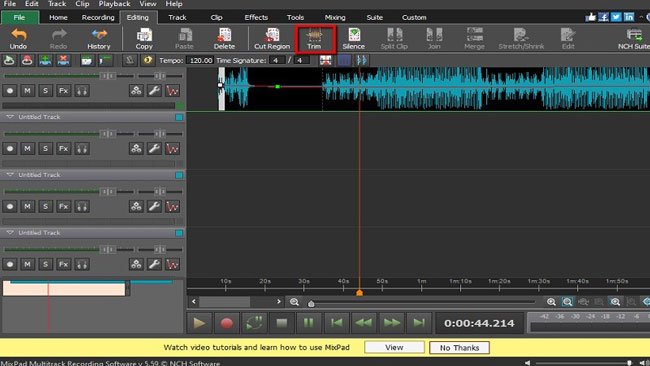The image size is (650, 366).
Task: Click the Split Clip tool
Action: tap(394, 39)
